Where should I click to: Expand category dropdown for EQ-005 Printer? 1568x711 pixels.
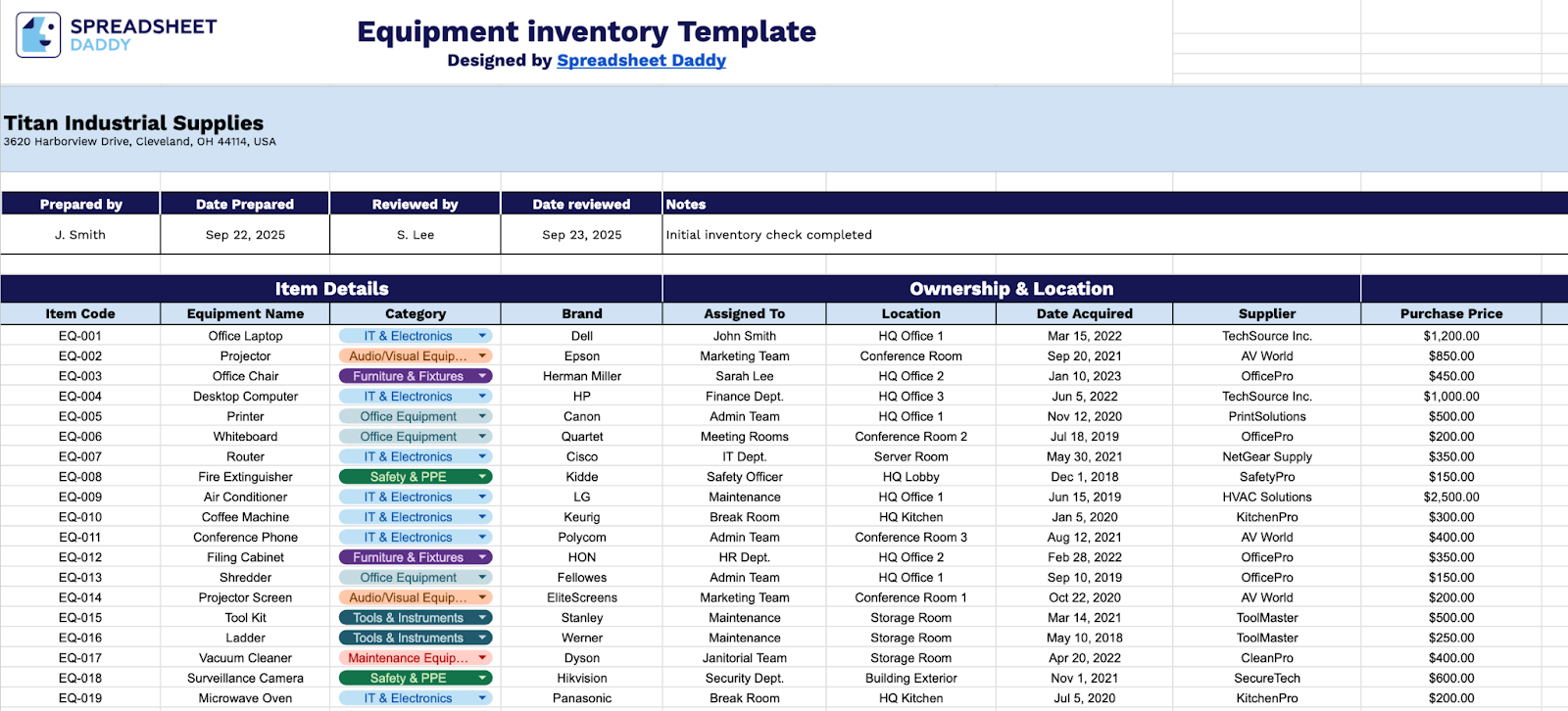tap(482, 416)
